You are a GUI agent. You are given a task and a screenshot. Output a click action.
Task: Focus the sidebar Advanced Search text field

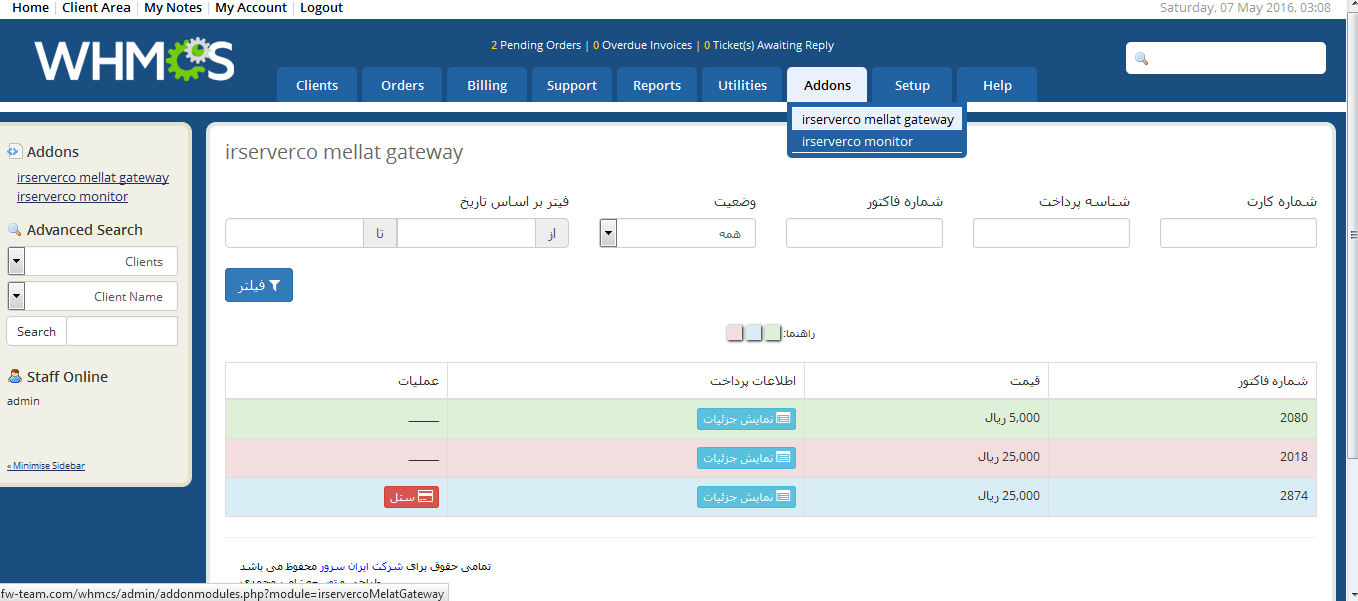click(x=122, y=331)
